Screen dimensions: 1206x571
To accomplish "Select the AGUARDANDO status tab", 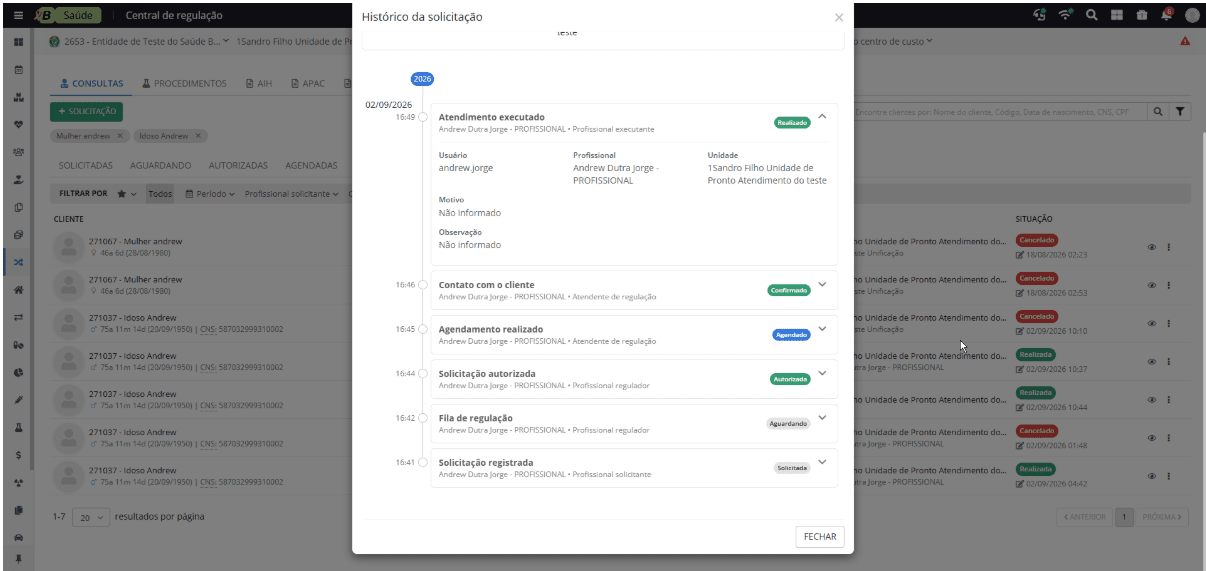I will pyautogui.click(x=160, y=165).
